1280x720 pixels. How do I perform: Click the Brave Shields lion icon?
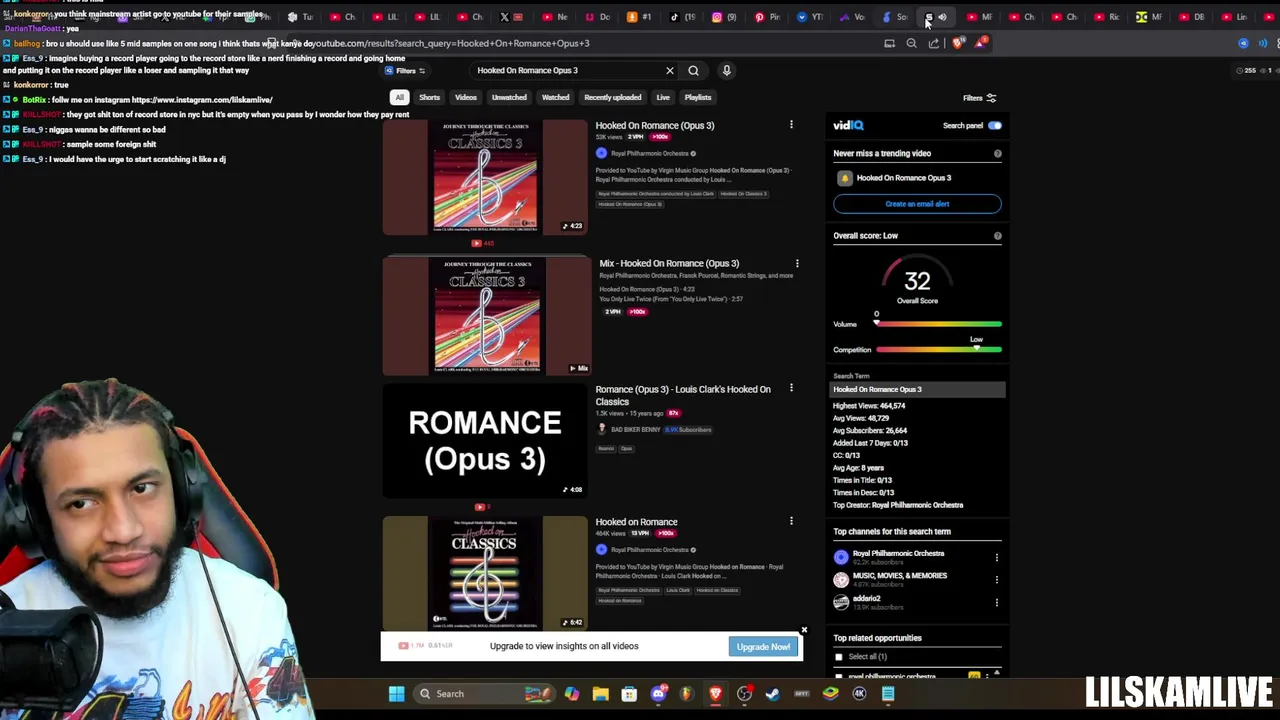(958, 43)
